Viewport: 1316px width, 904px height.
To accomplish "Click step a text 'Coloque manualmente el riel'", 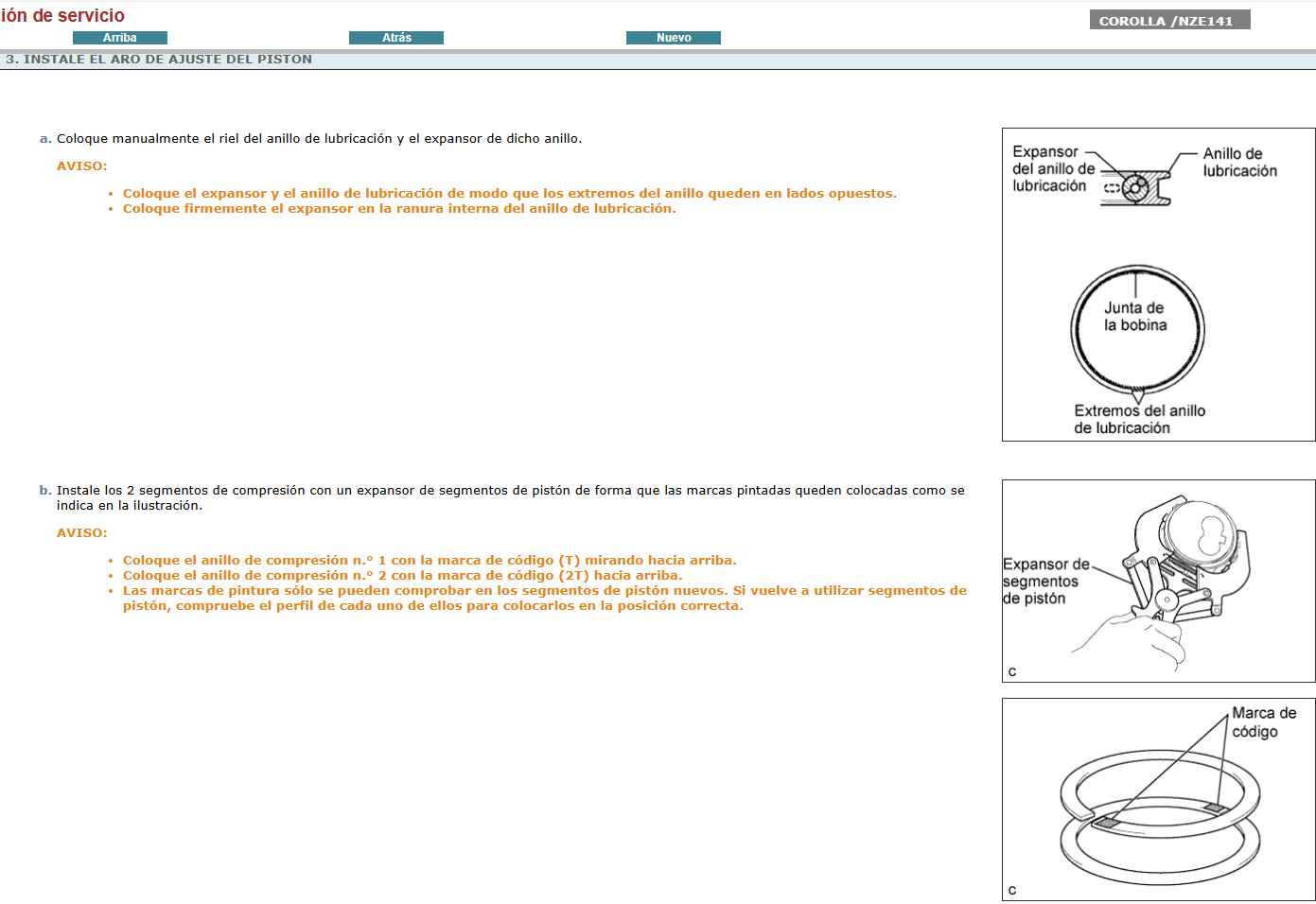I will pyautogui.click(x=319, y=138).
